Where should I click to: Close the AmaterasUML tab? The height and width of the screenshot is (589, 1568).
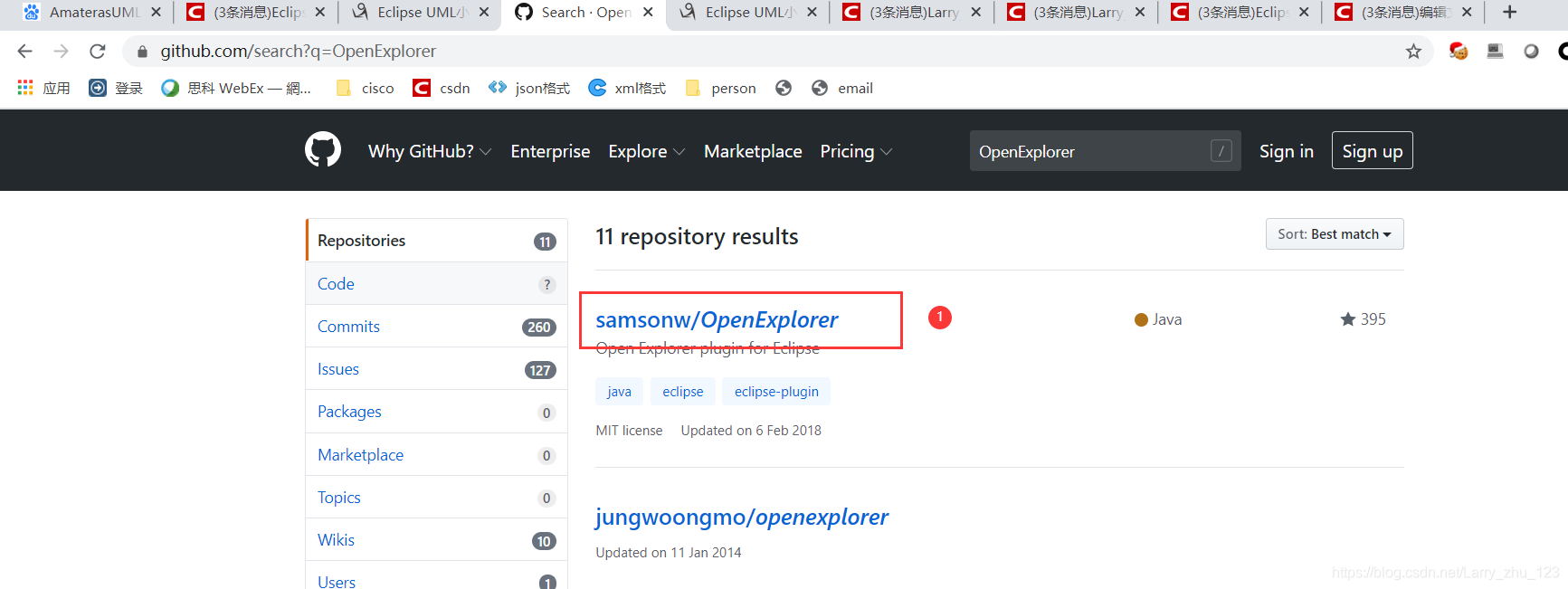[156, 12]
